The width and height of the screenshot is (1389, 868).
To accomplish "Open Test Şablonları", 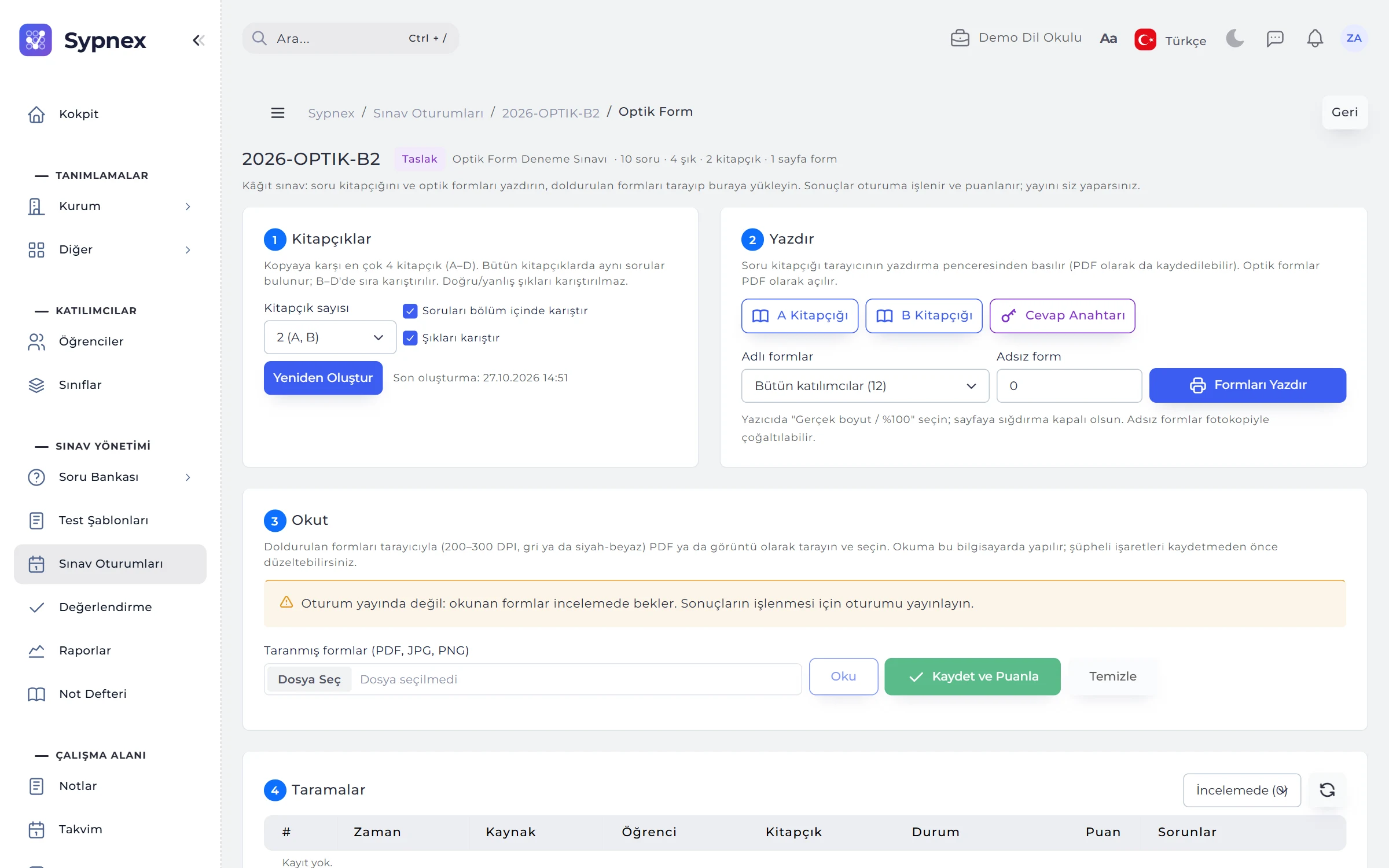I will point(110,520).
